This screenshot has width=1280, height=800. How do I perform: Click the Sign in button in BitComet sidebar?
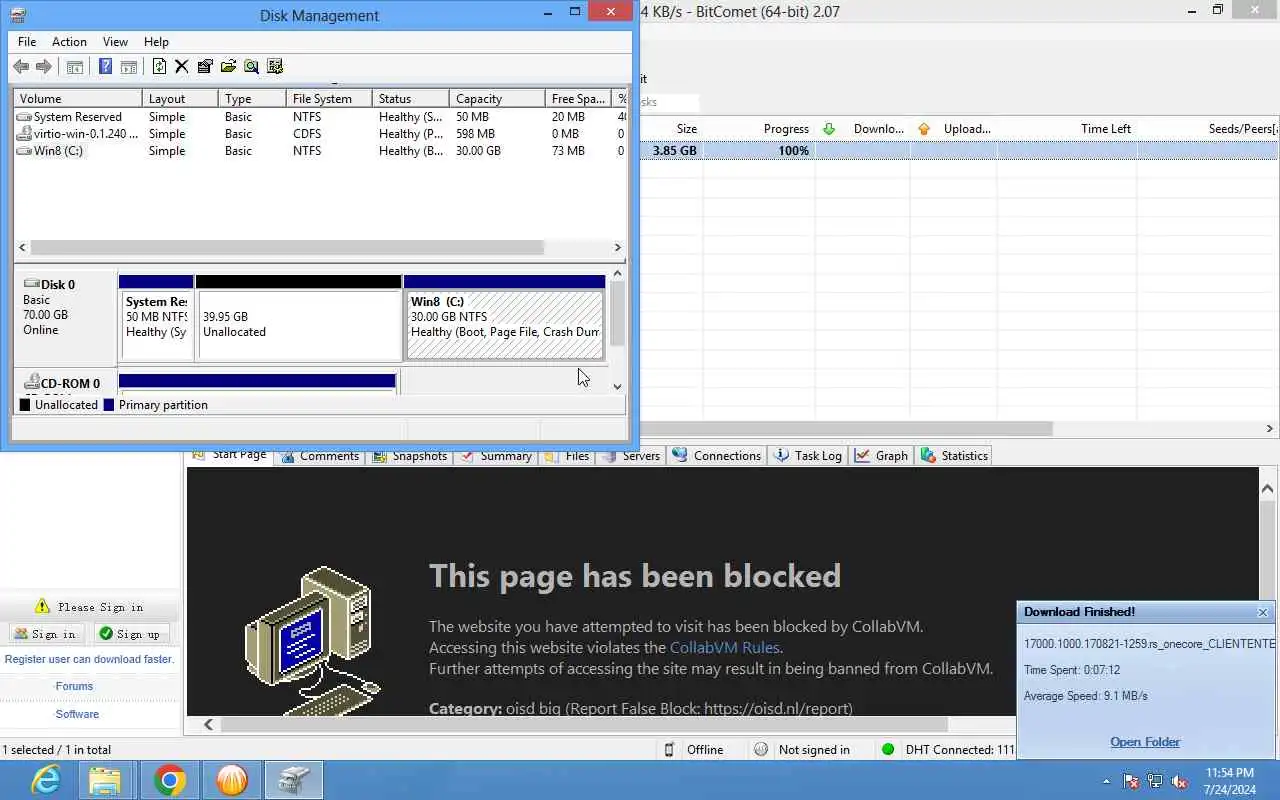[x=45, y=634]
